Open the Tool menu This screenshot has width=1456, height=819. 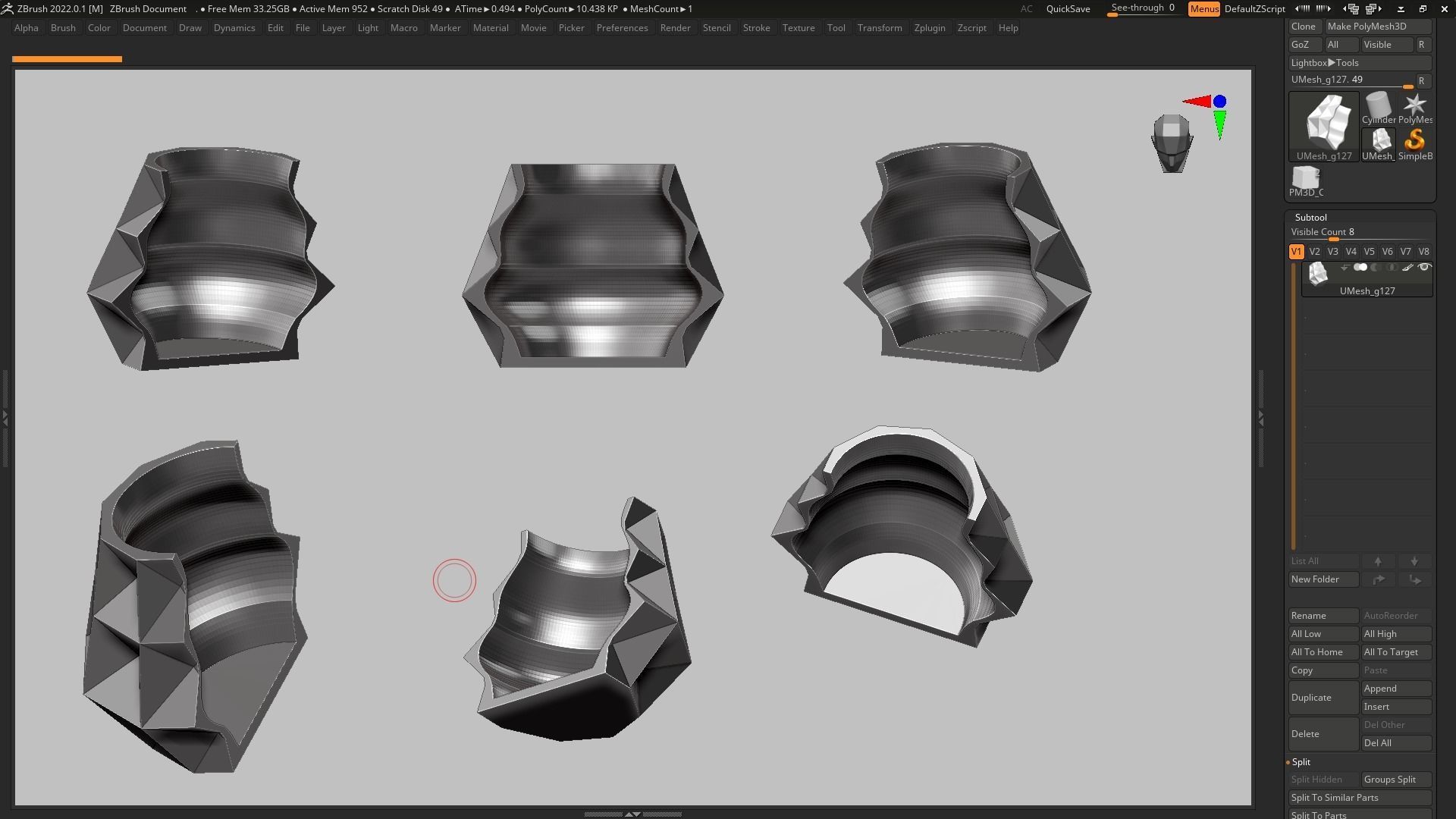836,28
